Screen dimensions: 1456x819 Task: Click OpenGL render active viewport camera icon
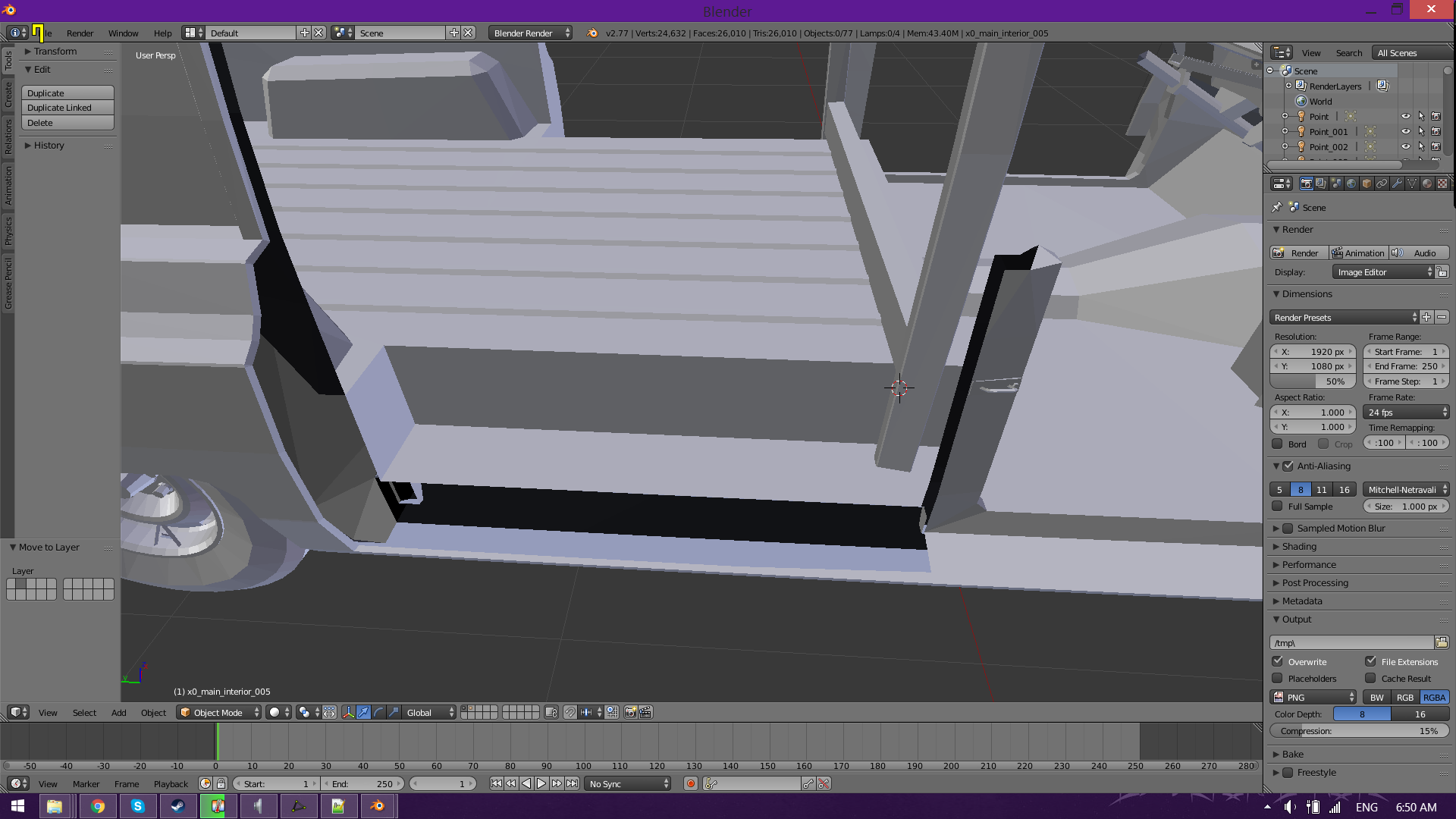click(x=630, y=713)
